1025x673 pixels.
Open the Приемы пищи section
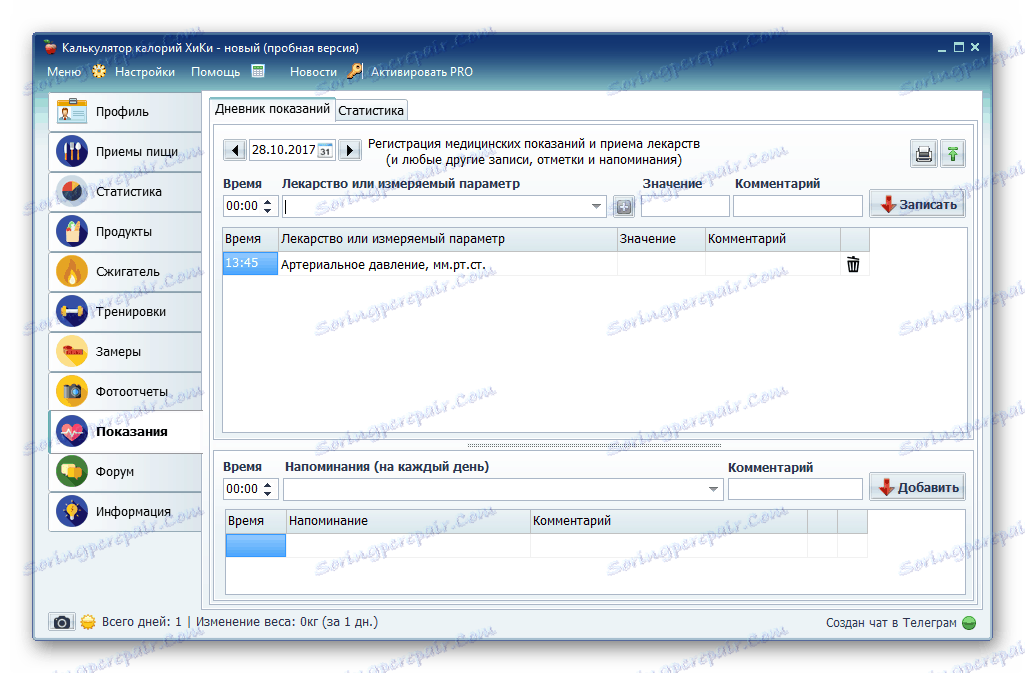click(x=125, y=152)
